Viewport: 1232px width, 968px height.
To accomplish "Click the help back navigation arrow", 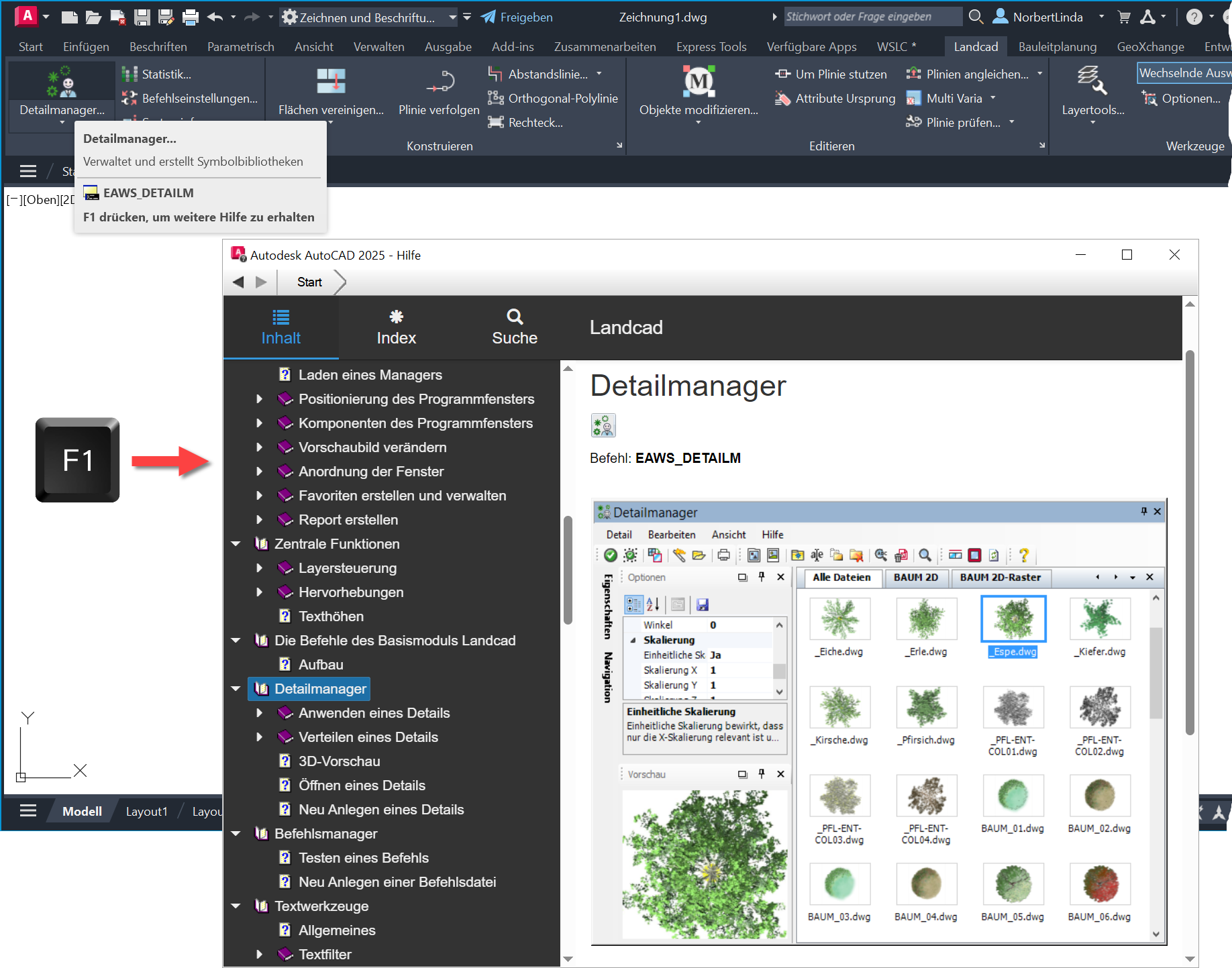I will (x=238, y=282).
